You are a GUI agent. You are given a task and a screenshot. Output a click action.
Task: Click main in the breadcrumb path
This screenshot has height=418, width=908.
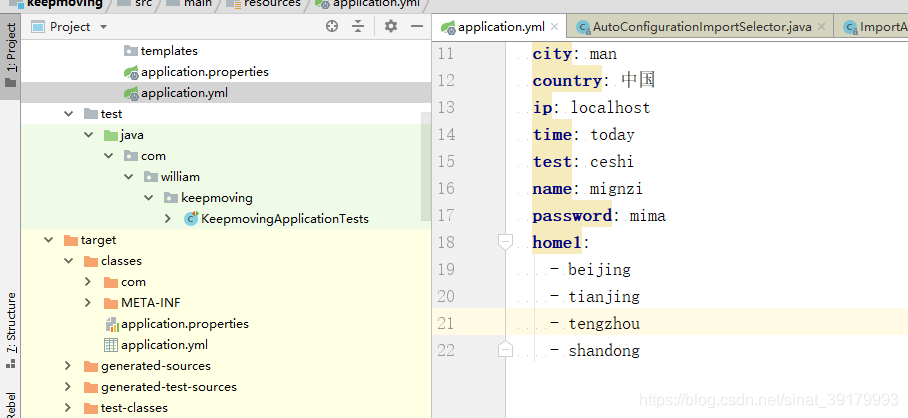coord(197,4)
